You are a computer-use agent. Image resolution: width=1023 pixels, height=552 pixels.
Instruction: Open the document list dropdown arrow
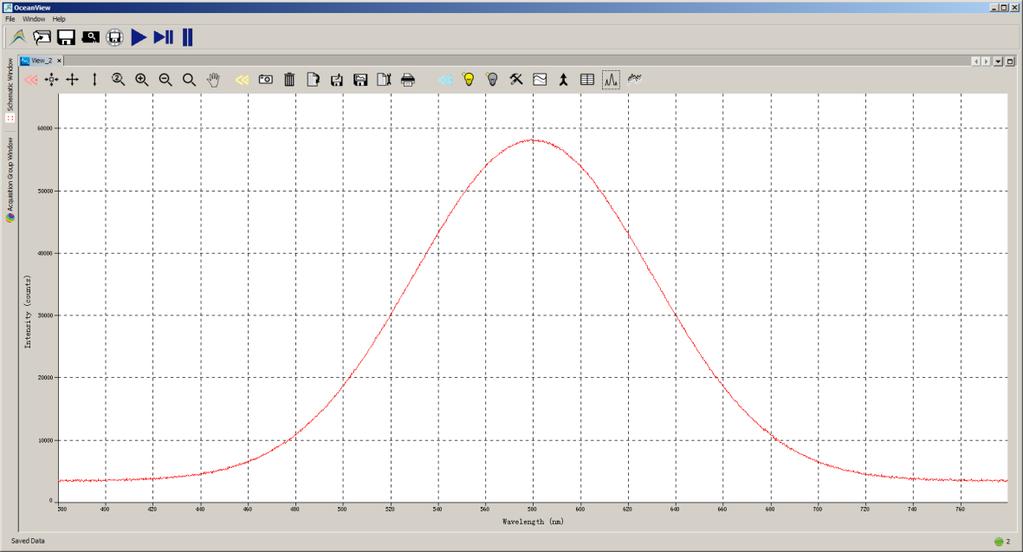[x=998, y=61]
